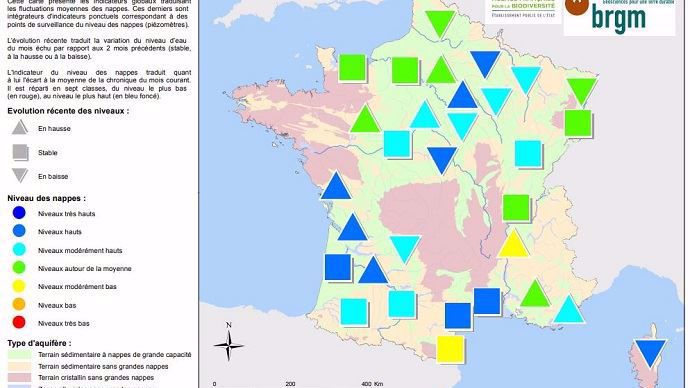Click the 'En hausse' label

(54, 128)
